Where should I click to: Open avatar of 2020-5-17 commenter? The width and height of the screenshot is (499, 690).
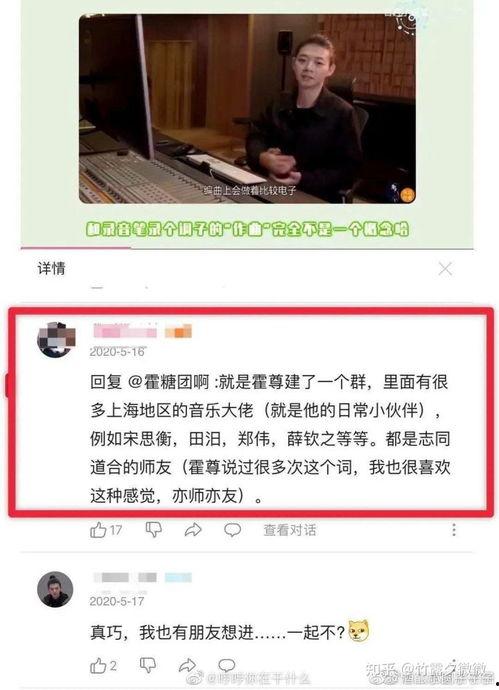pyautogui.click(x=55, y=590)
